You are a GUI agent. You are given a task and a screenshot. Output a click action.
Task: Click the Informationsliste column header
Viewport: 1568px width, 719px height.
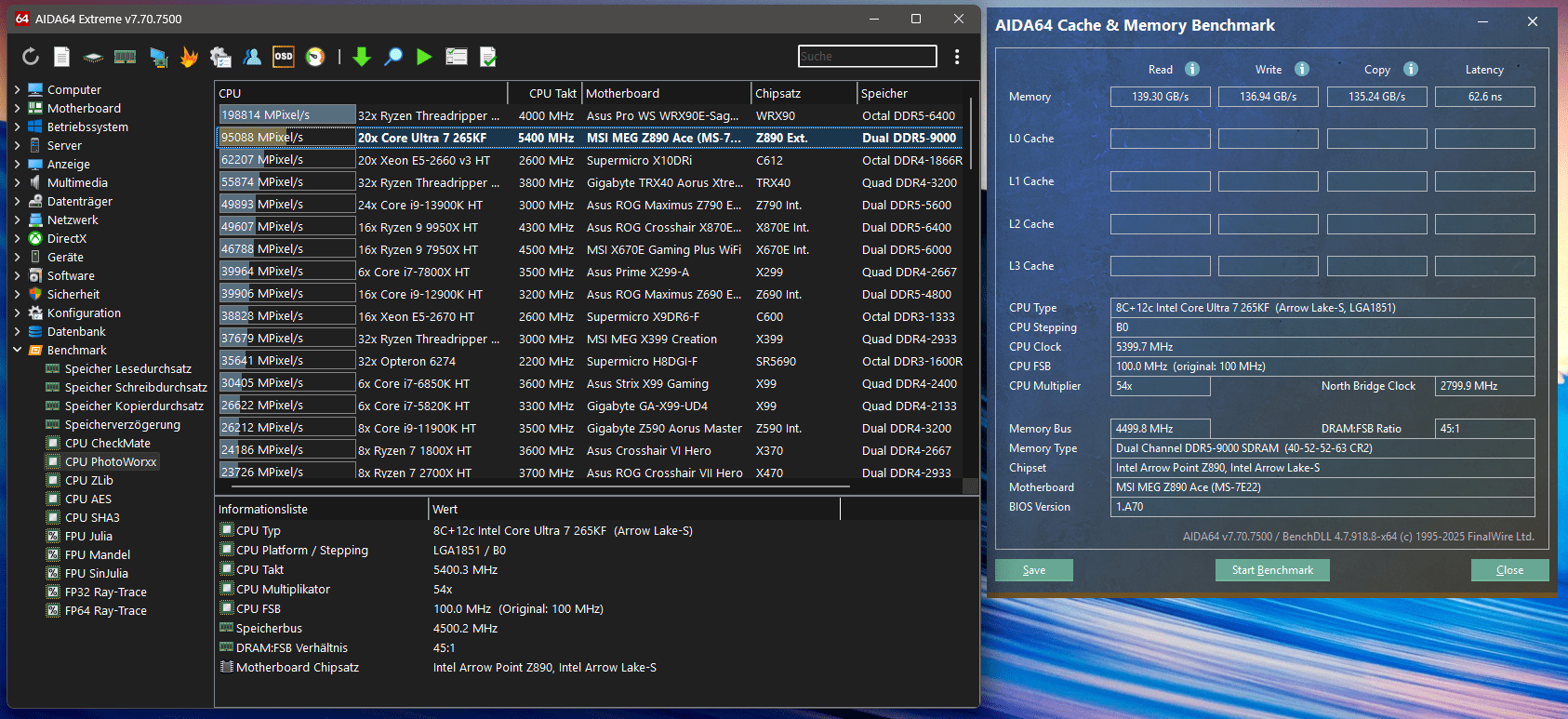tap(321, 509)
